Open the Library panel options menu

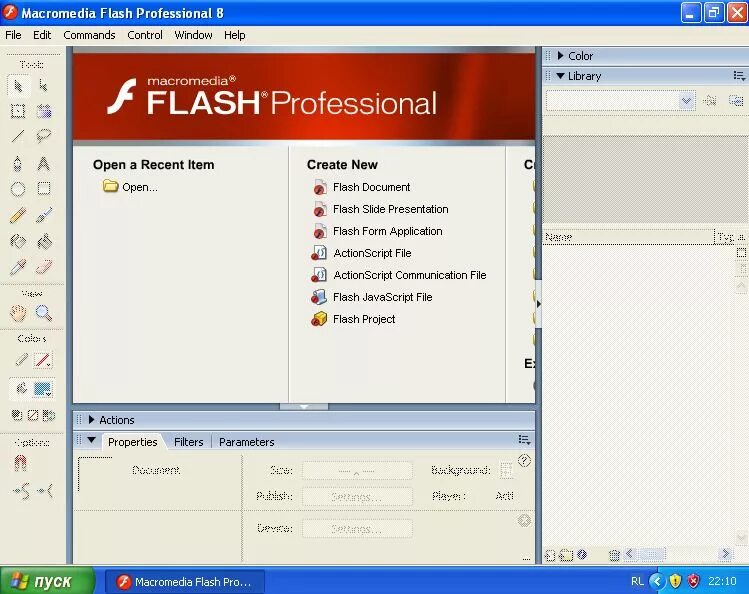(x=739, y=76)
